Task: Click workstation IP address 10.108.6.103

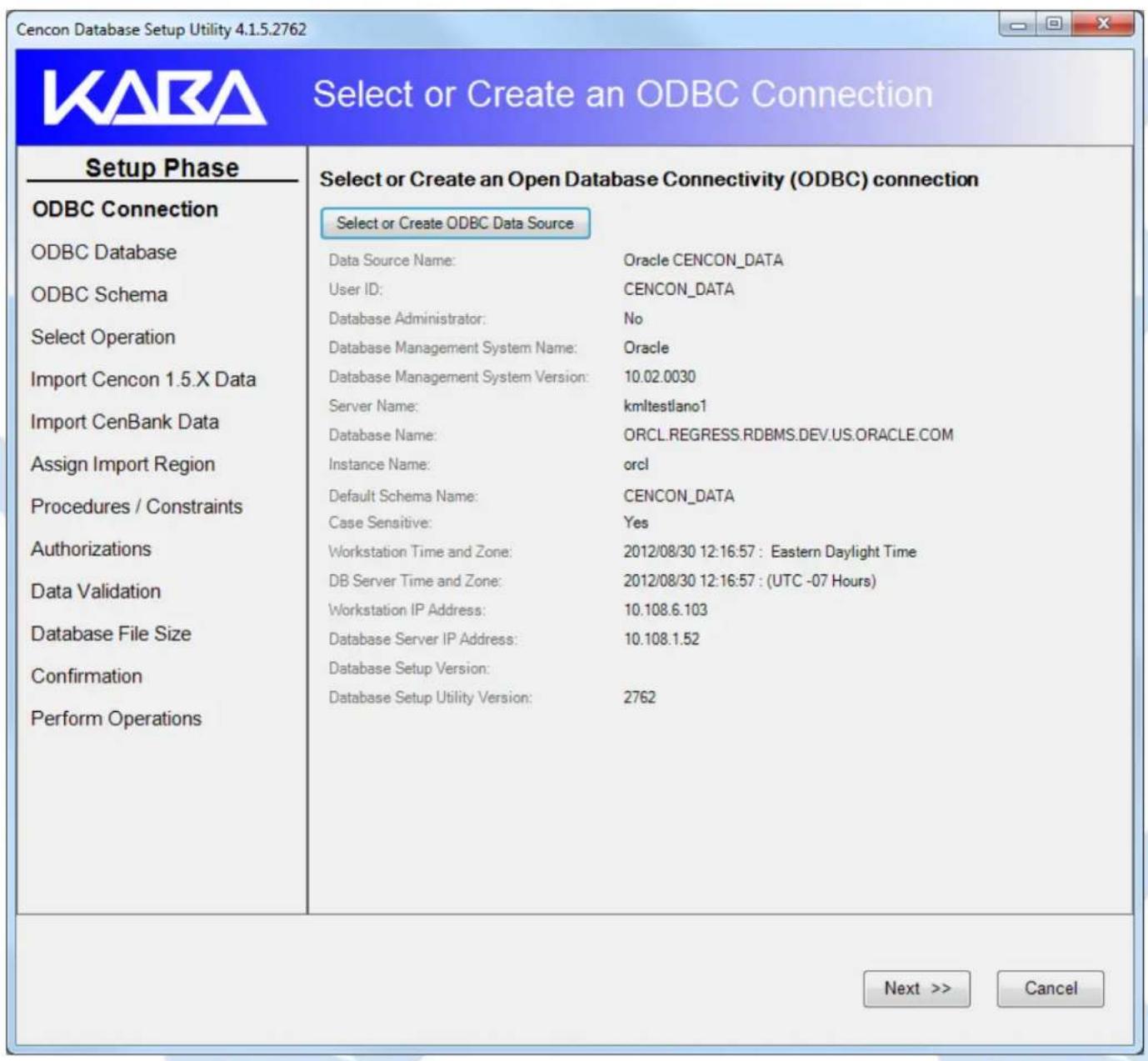Action: pyautogui.click(x=666, y=610)
